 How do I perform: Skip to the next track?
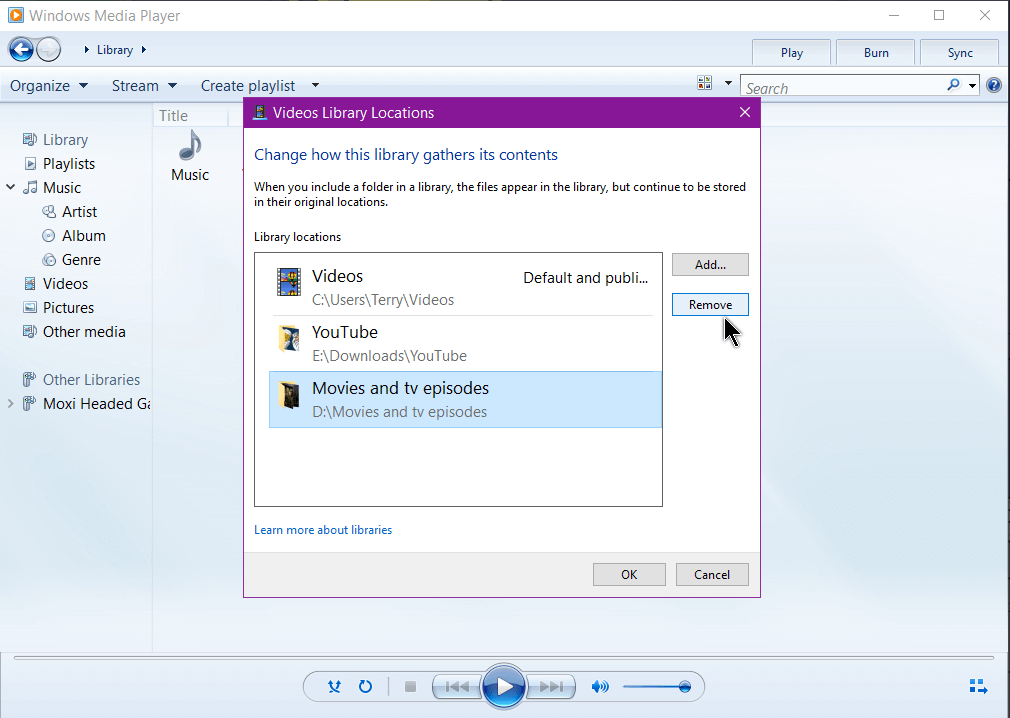pos(551,686)
